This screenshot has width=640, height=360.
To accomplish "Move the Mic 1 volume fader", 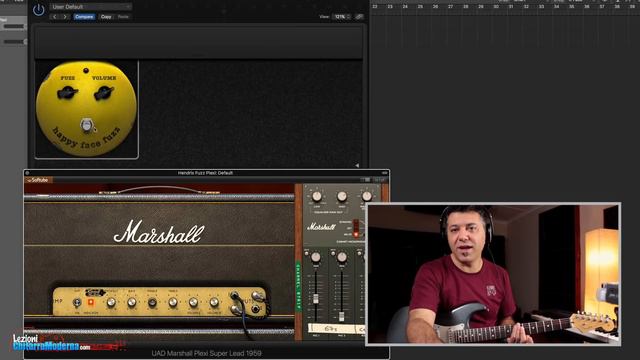I will pyautogui.click(x=316, y=298).
